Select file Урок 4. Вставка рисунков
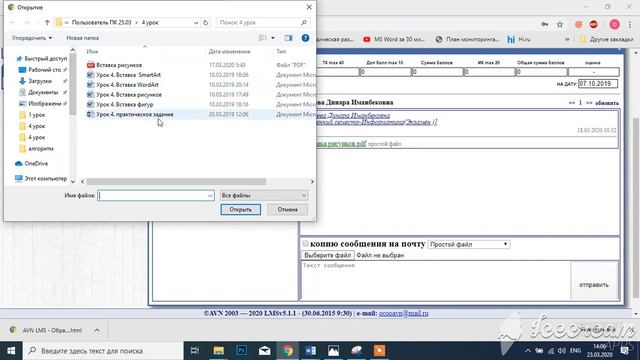 tap(129, 95)
